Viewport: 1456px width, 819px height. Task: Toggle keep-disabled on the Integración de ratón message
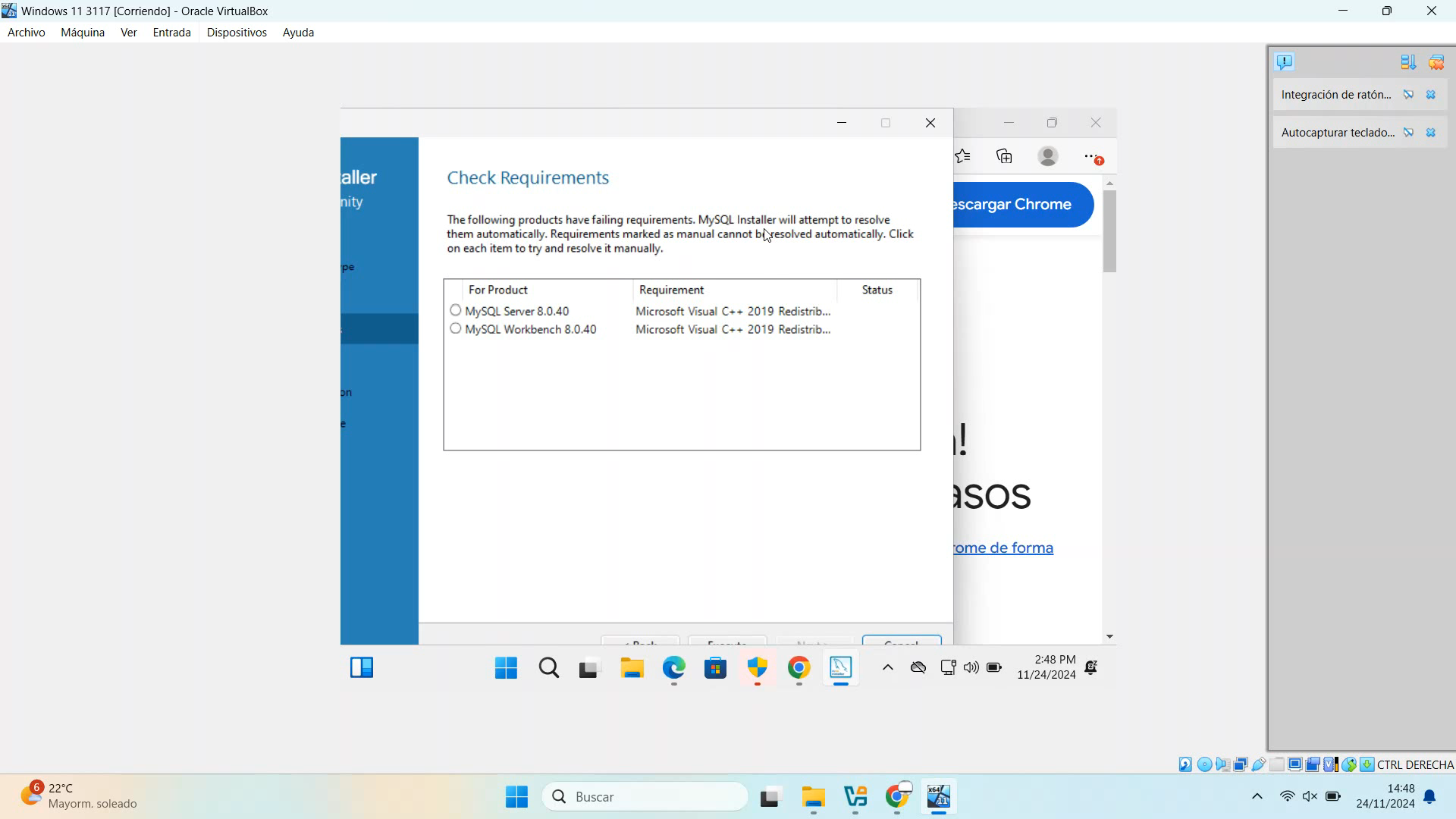1408,94
